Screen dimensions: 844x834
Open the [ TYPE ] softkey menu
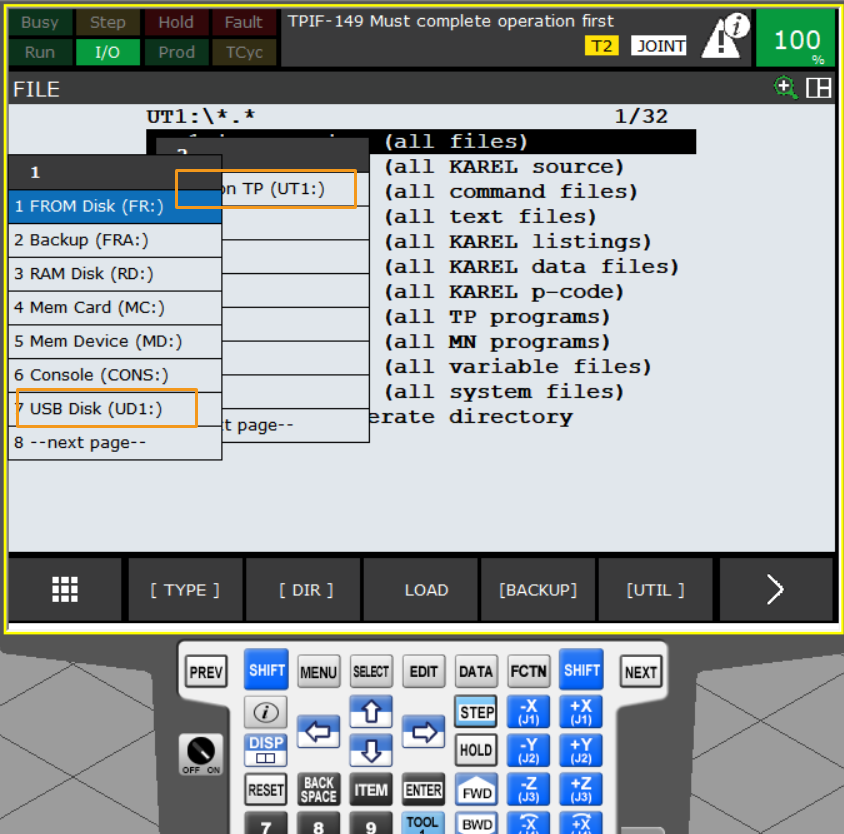click(x=185, y=590)
